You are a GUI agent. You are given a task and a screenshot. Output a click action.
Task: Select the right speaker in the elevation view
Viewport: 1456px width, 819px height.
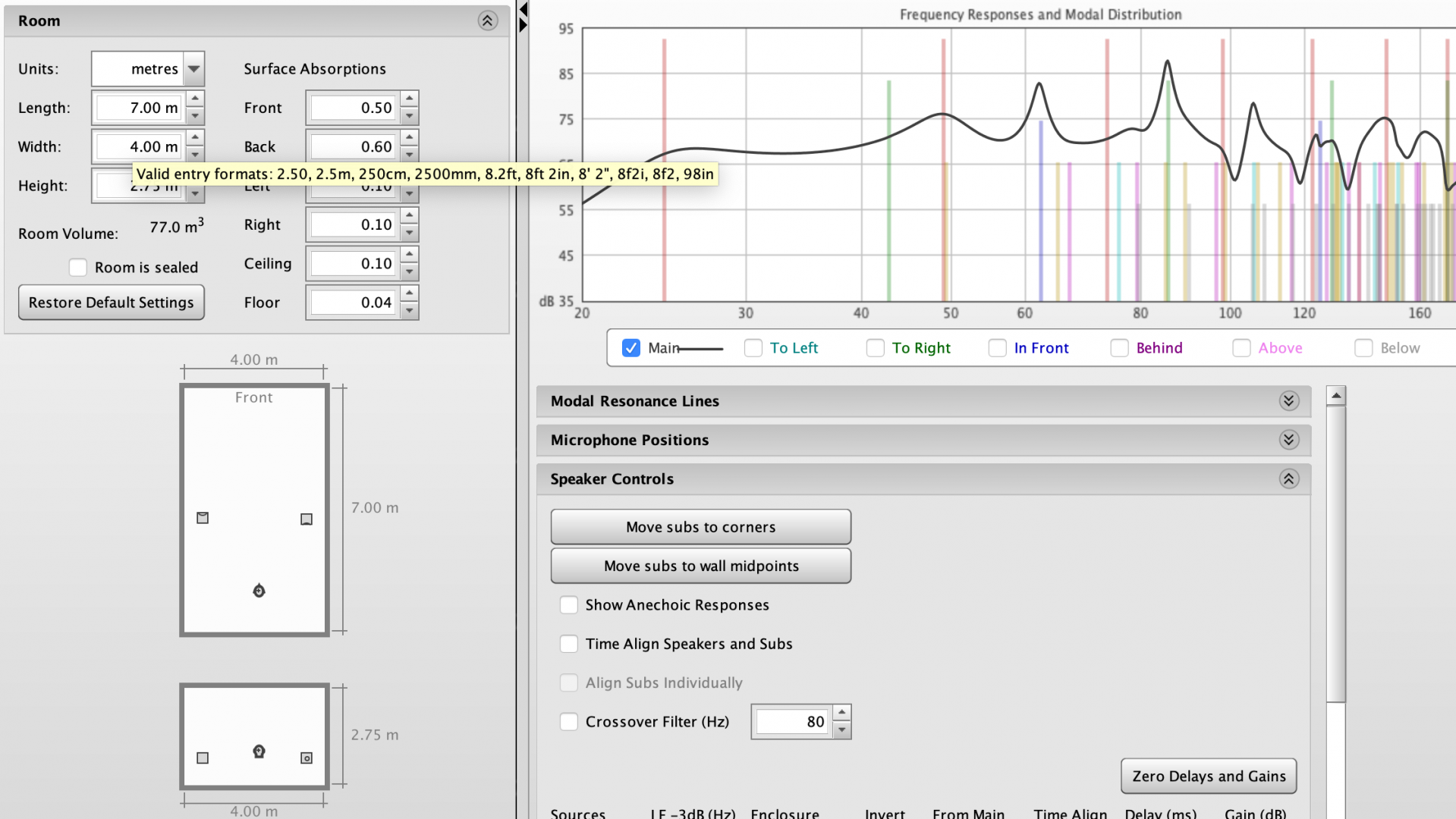(x=307, y=758)
